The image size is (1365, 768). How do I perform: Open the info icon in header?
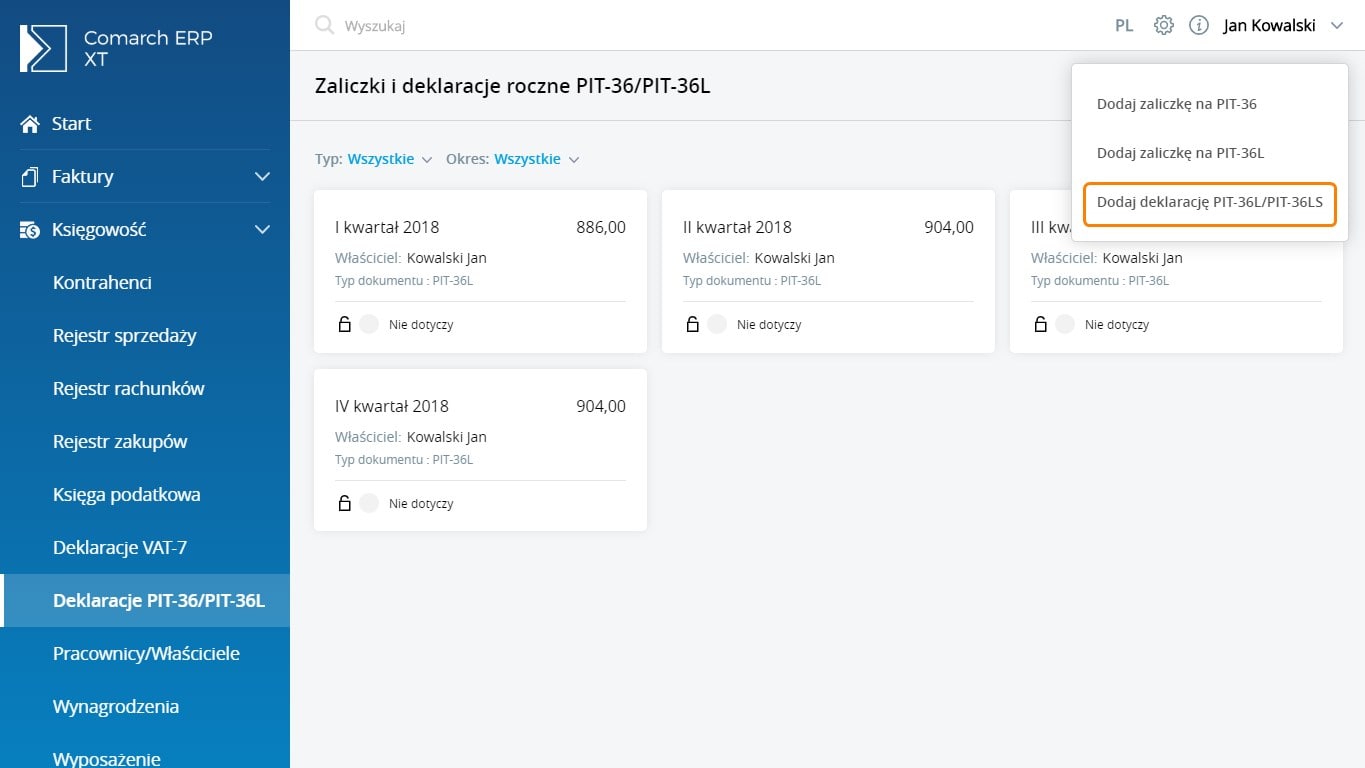point(1198,26)
